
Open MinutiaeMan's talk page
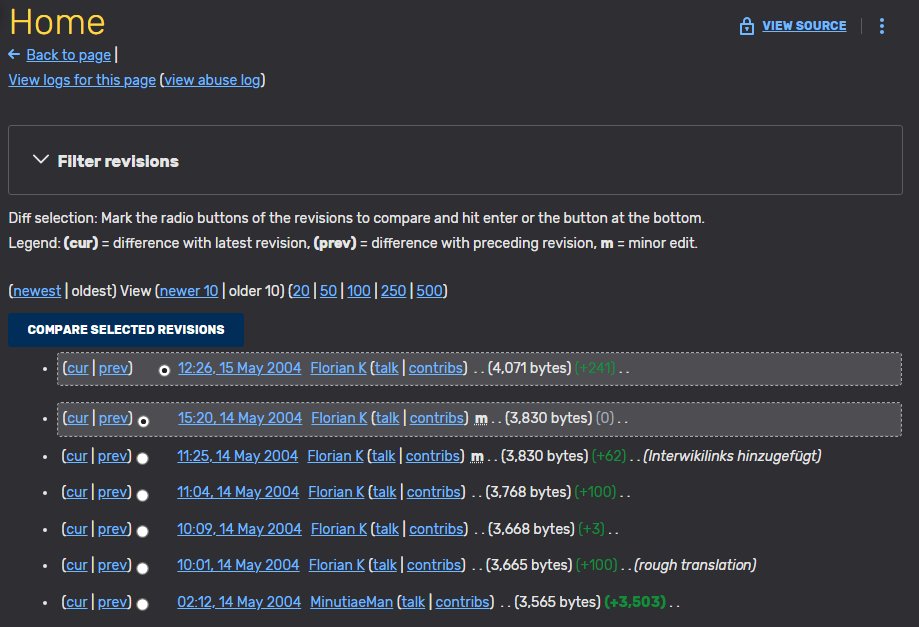tap(413, 602)
